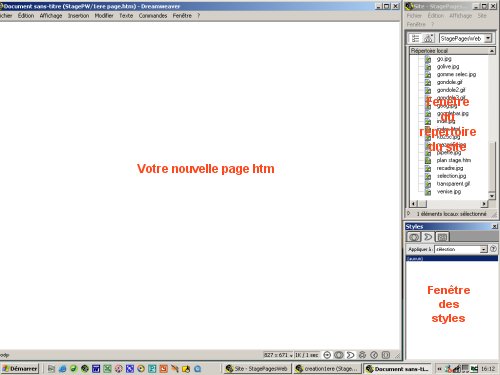Select plan stage.htm in the file list
The image size is (500, 375).
click(454, 160)
